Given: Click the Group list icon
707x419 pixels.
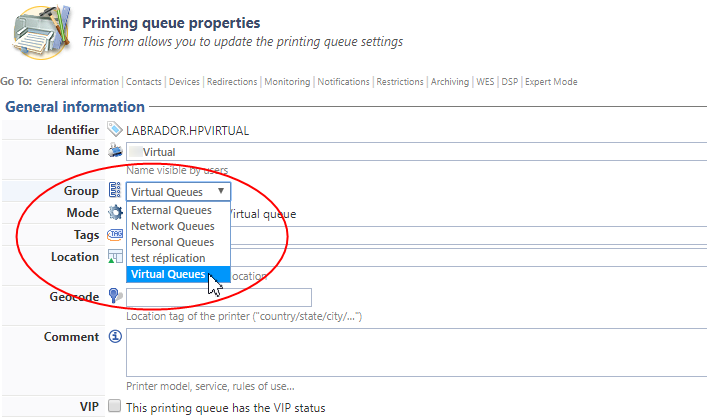Looking at the screenshot, I should click(x=114, y=191).
